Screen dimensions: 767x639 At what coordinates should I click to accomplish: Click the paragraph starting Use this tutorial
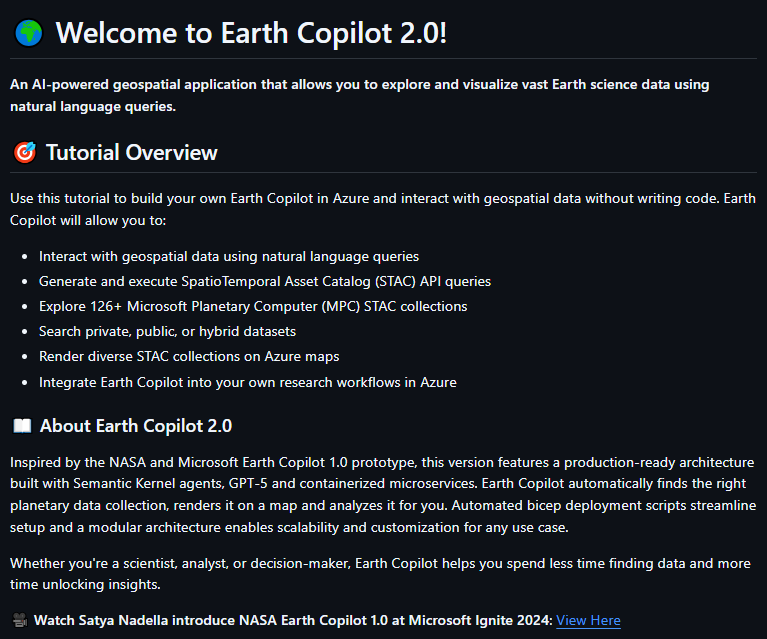tap(382, 209)
